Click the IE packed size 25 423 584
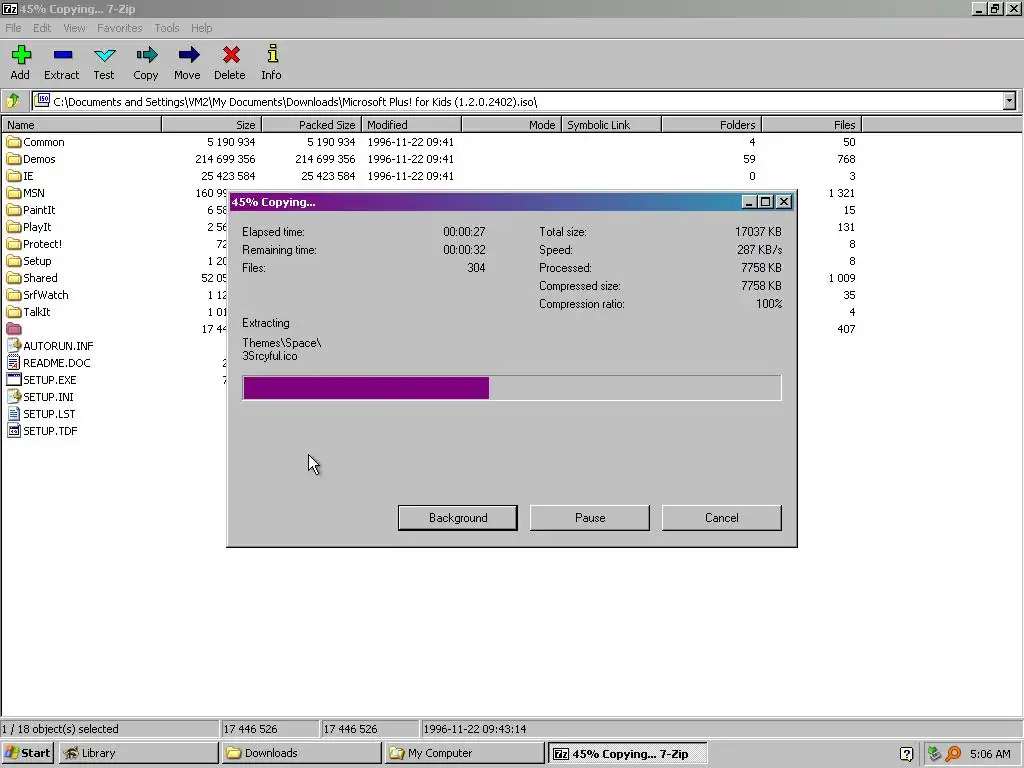This screenshot has height=768, width=1024. pos(328,176)
